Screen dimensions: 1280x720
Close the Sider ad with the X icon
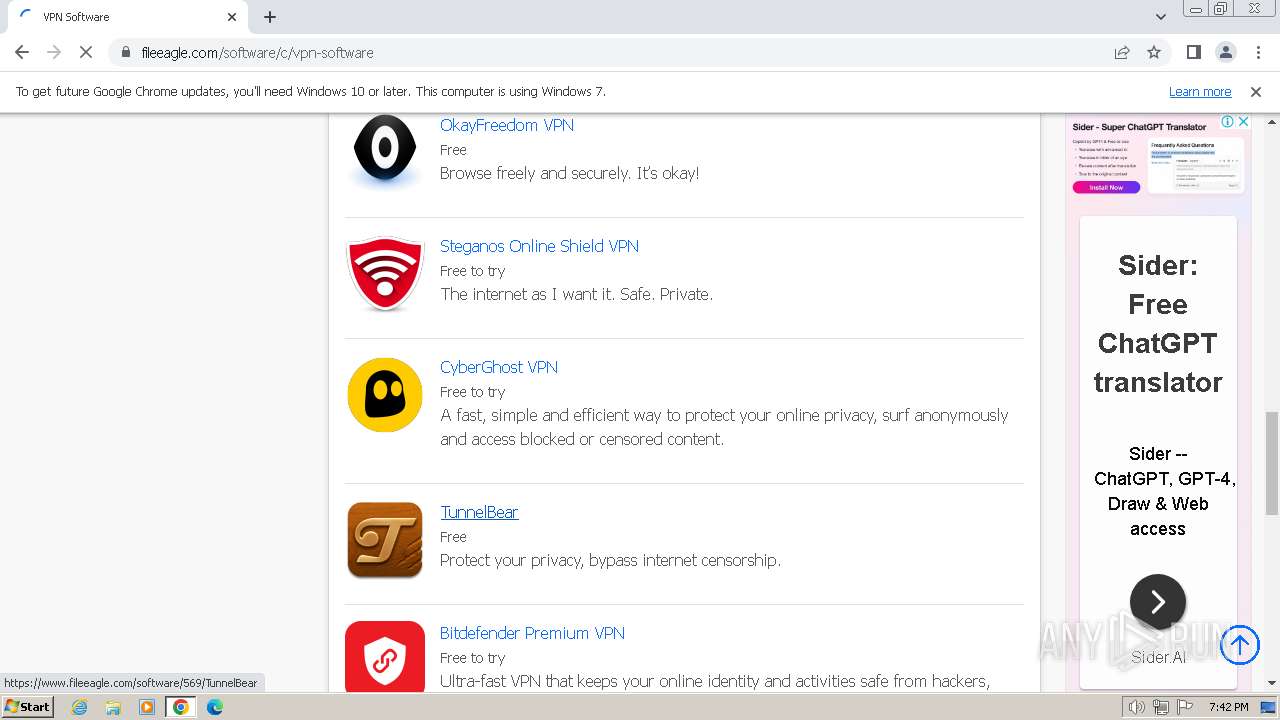point(1244,122)
